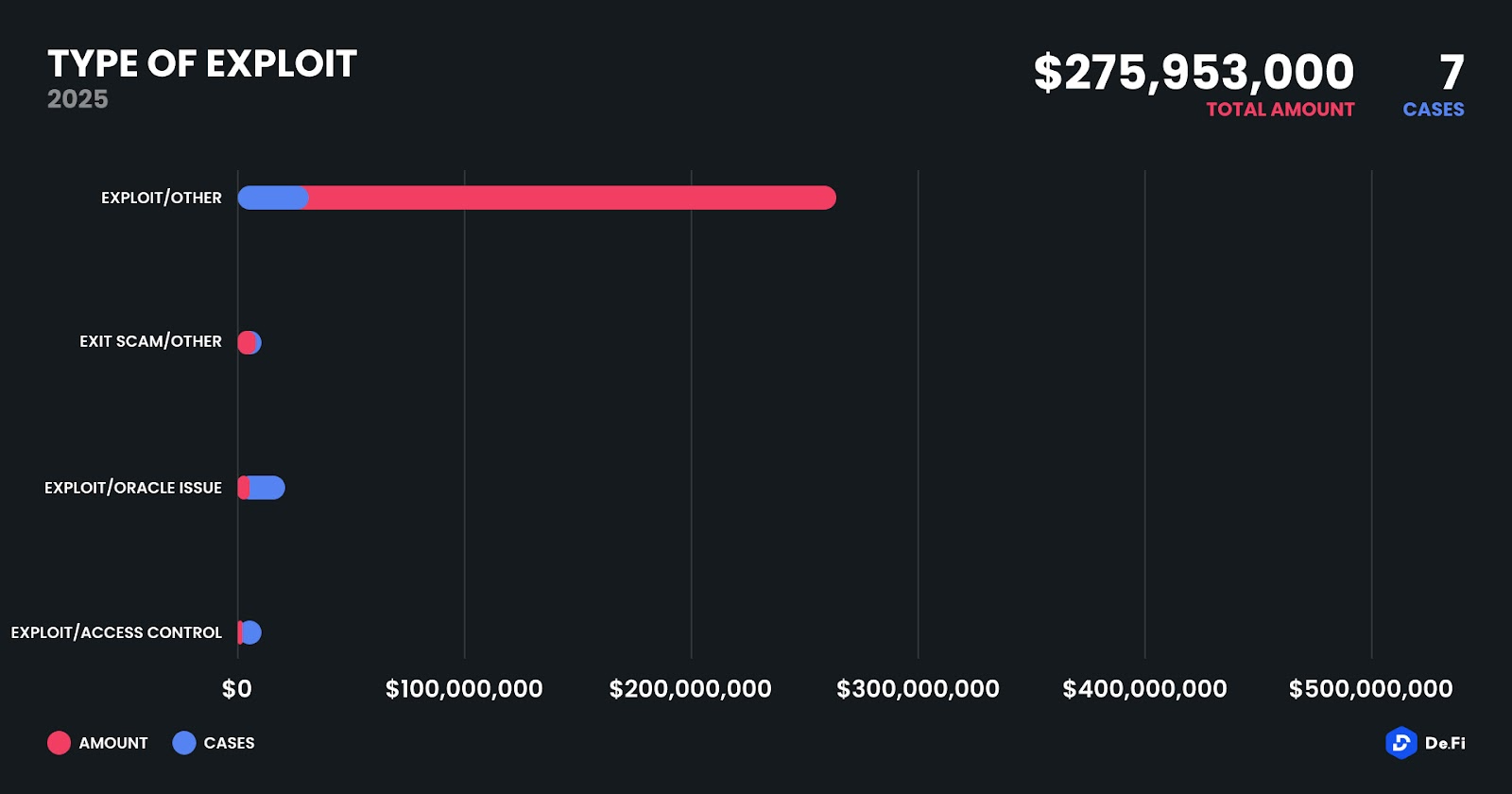The width and height of the screenshot is (1512, 794).
Task: Click the EXPLOIT/ACCESS CONTROL bar
Action: click(250, 632)
